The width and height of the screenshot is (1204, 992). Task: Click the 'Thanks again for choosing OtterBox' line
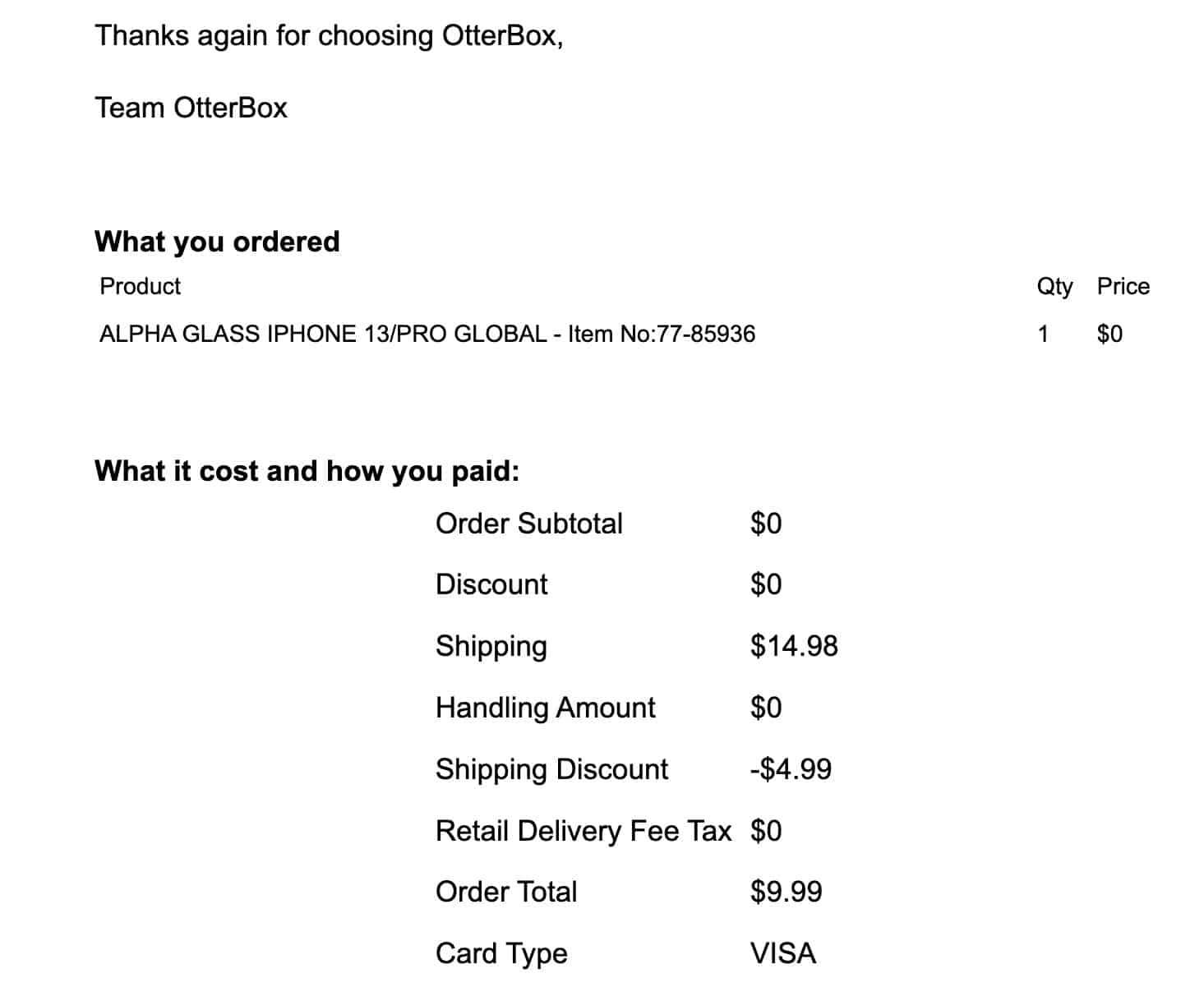point(329,36)
